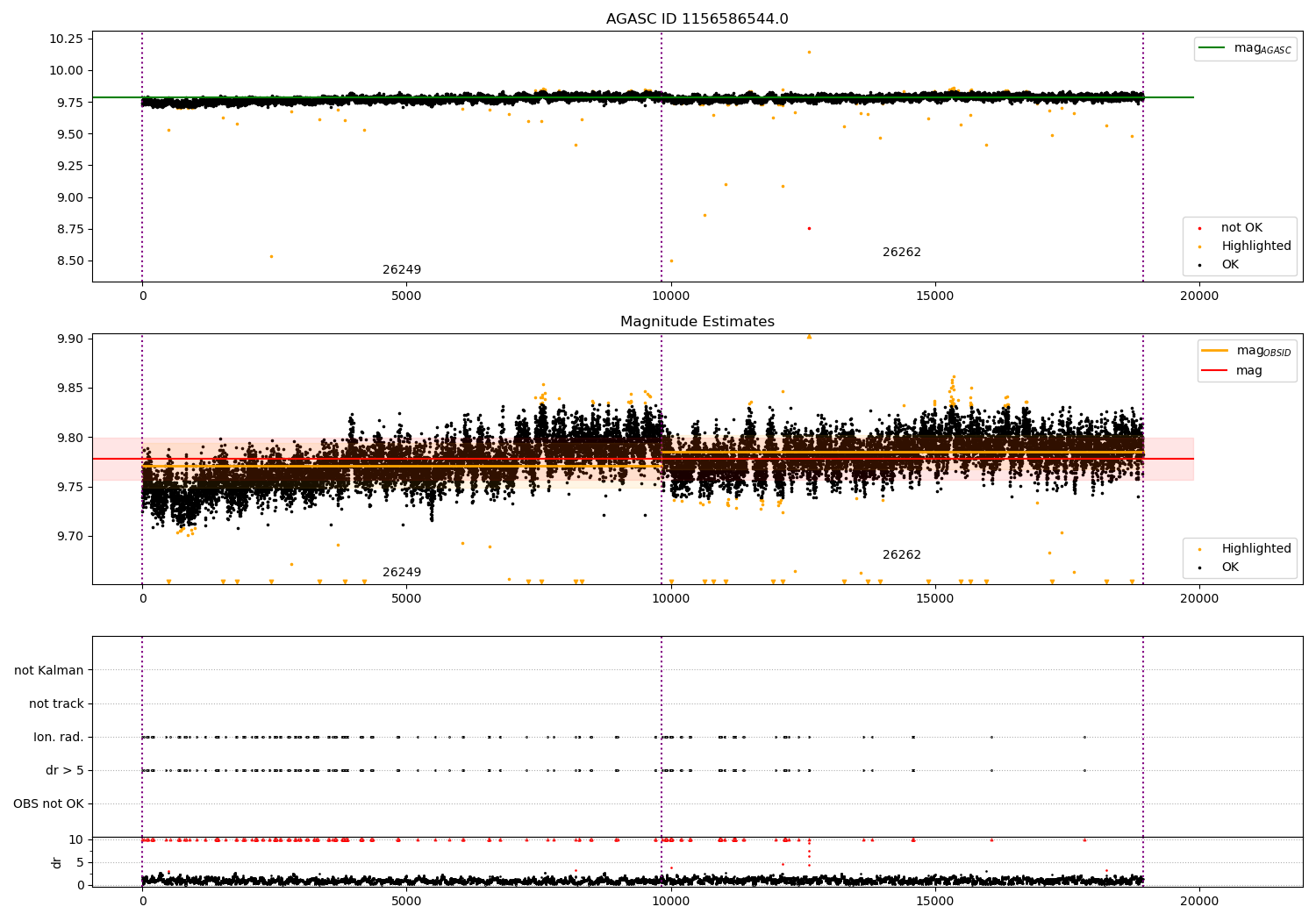Screen dimensions: 1316x921
Task: Click the orange outlier near 8.50 by x=2500
Action: [x=271, y=256]
